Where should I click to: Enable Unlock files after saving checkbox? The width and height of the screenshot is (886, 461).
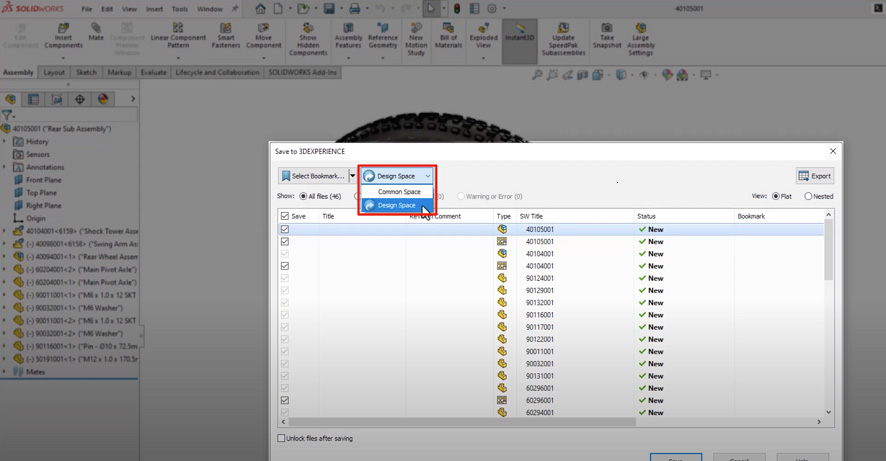(281, 438)
